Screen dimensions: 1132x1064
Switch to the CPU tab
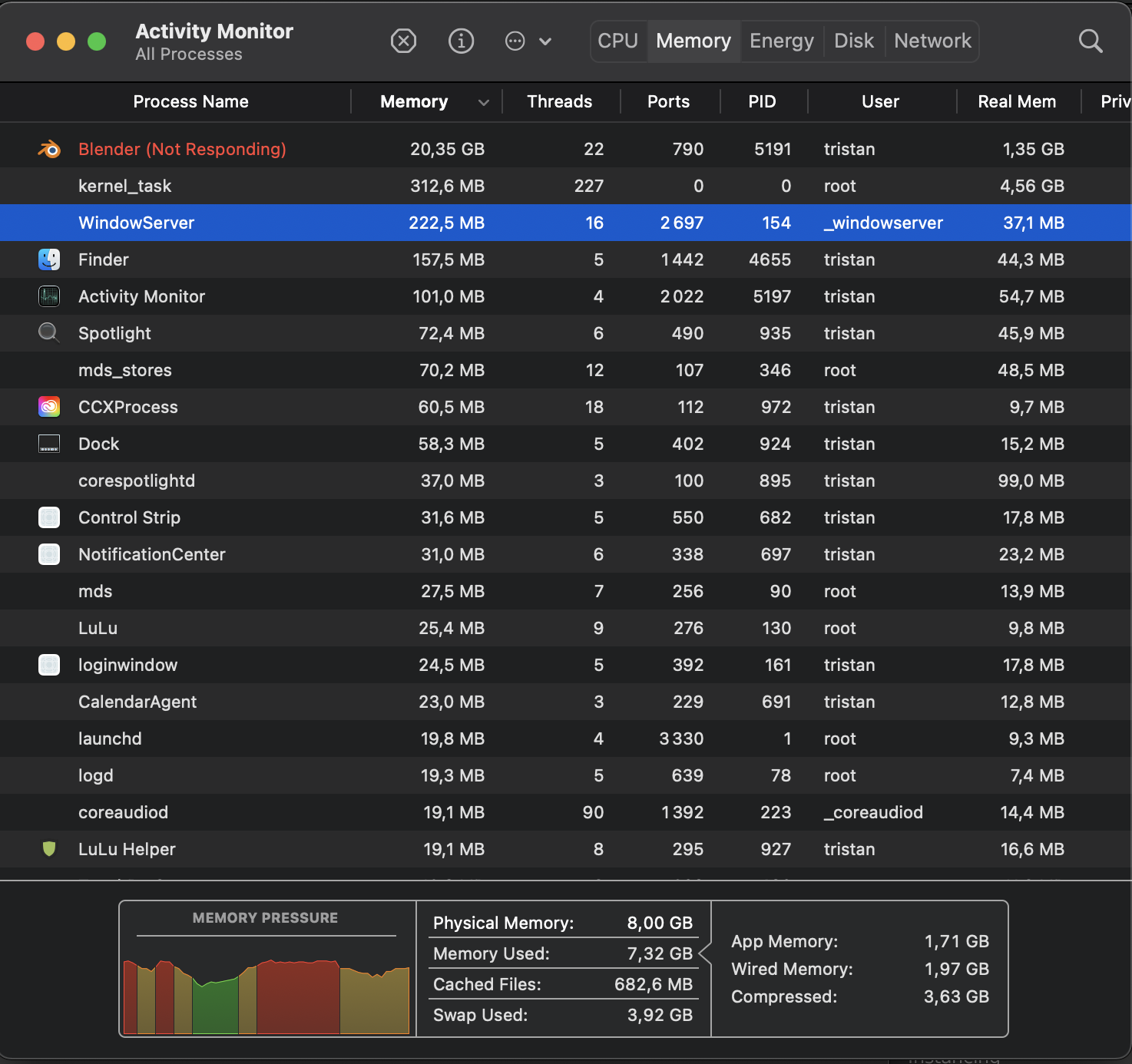point(618,41)
